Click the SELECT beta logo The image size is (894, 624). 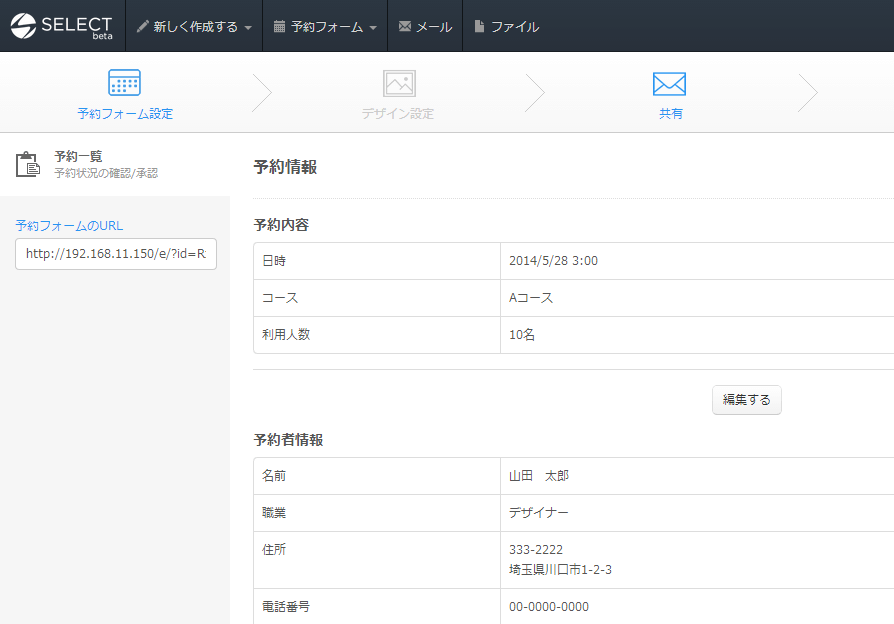pos(62,26)
